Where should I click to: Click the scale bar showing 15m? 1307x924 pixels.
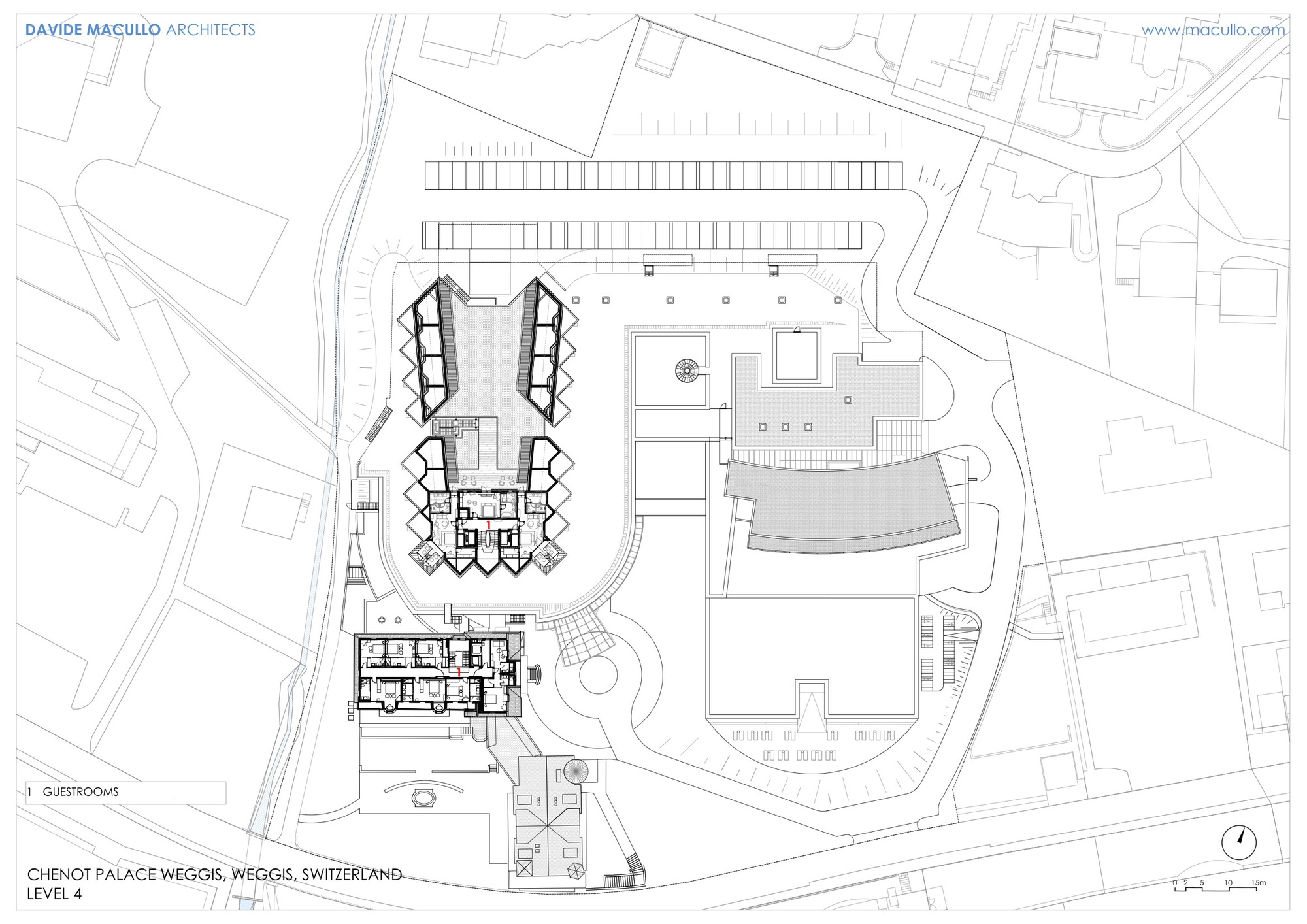click(1220, 885)
